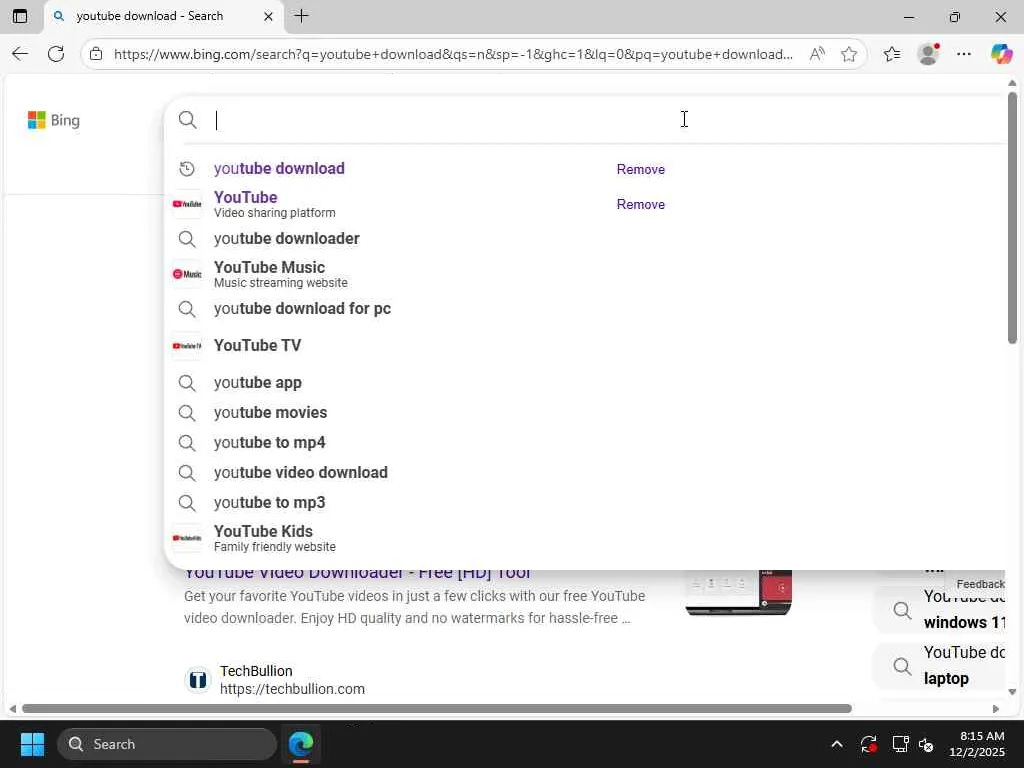
Task: Select 'youtube video download' suggestion
Action: [x=300, y=472]
